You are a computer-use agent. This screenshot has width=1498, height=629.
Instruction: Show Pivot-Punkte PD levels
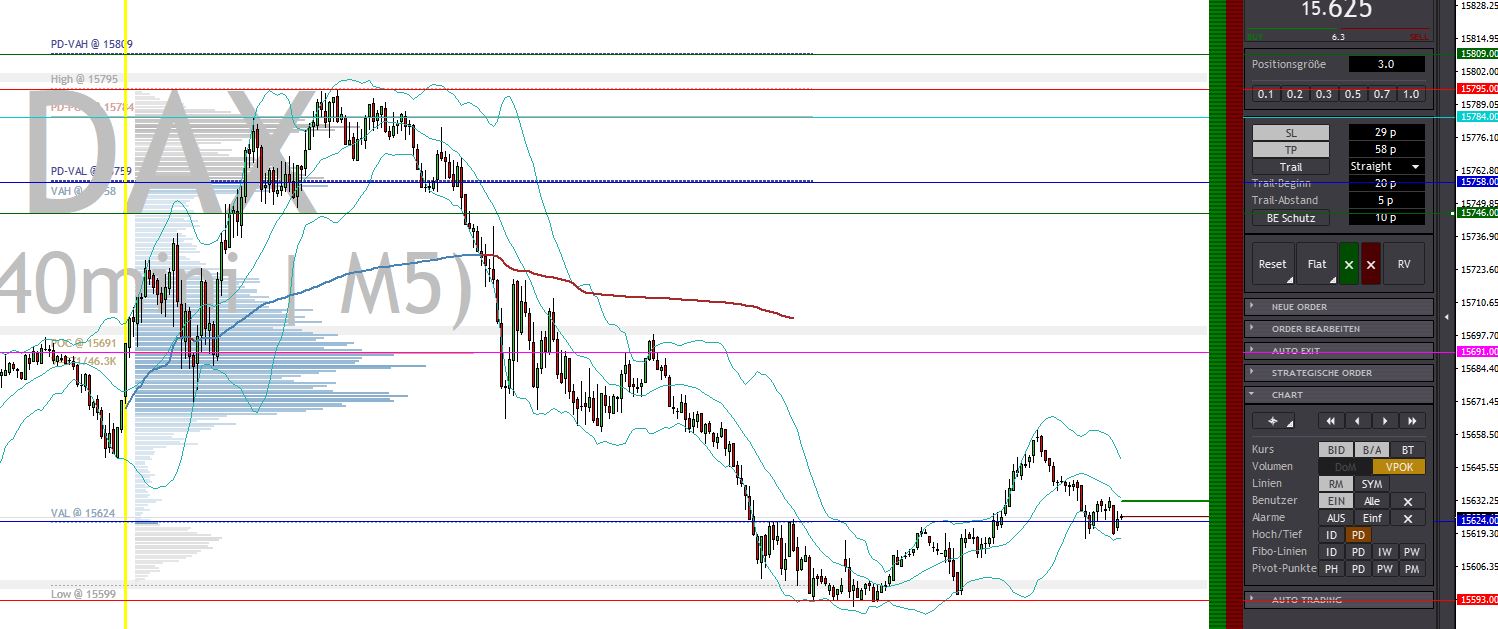pyautogui.click(x=1358, y=569)
